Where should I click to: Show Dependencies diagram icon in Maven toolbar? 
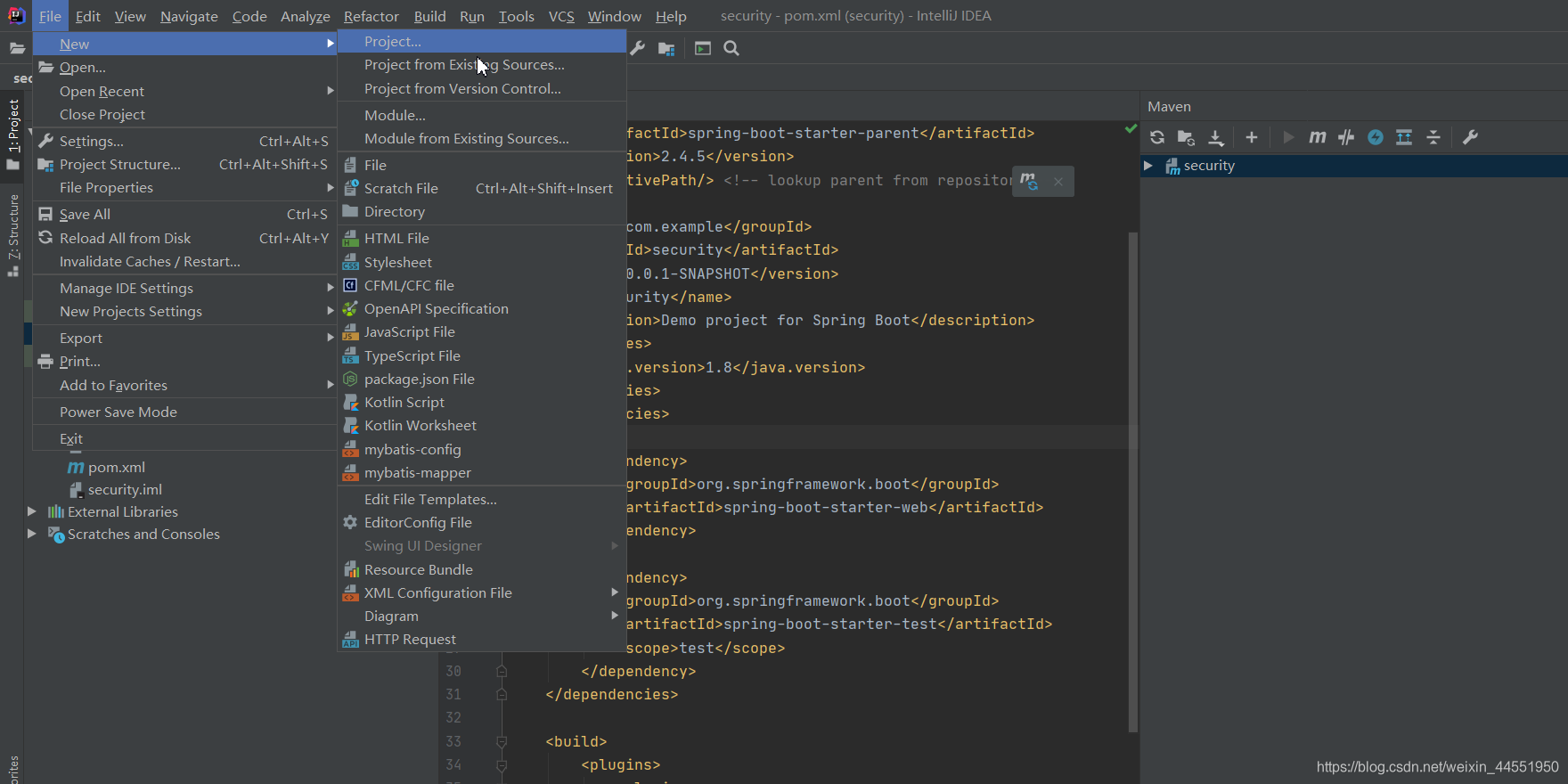[1404, 137]
